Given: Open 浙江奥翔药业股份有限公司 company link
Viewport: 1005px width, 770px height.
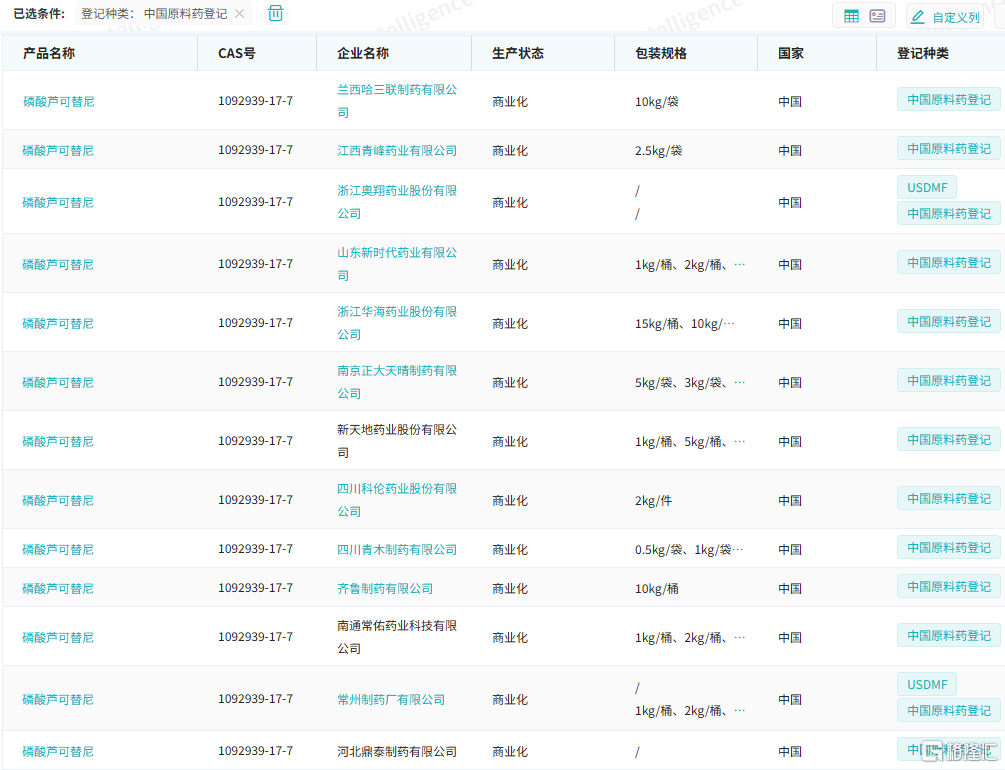Looking at the screenshot, I should pos(397,202).
